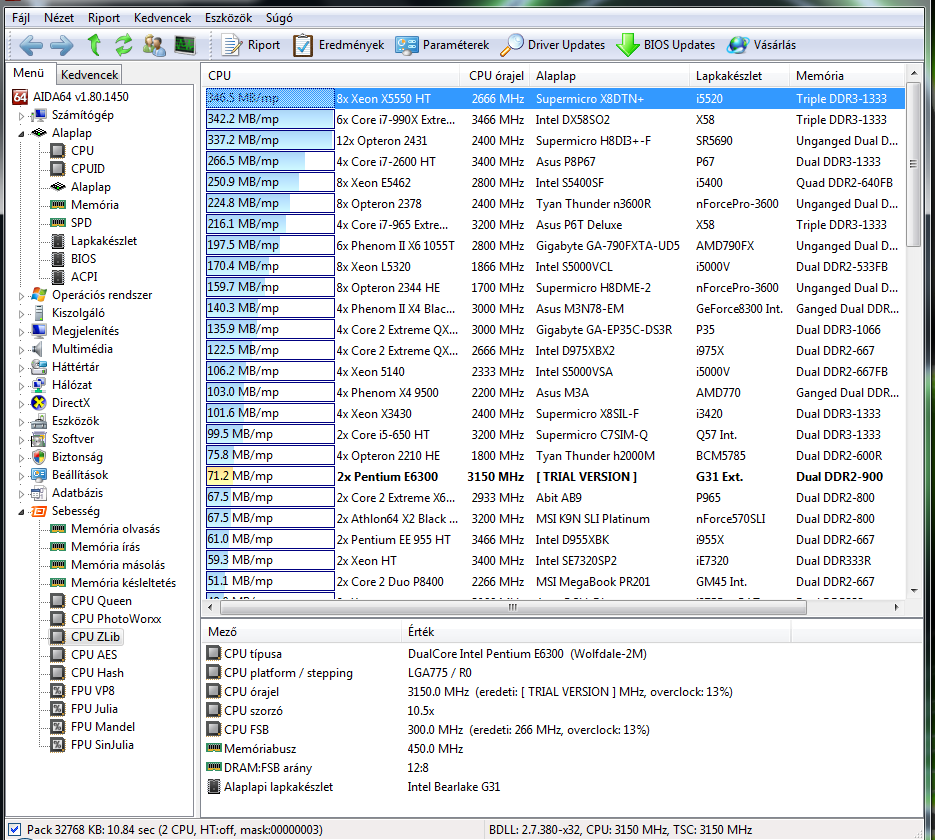This screenshot has width=935, height=840.
Task: Open the green graph monitor icon in toolbar
Action: [x=185, y=45]
